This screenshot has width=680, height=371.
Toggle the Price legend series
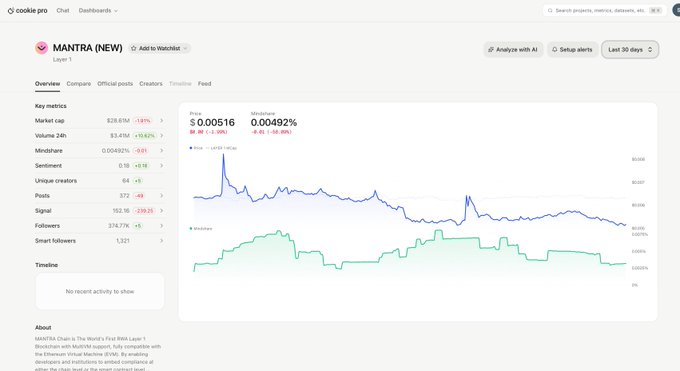tap(196, 148)
